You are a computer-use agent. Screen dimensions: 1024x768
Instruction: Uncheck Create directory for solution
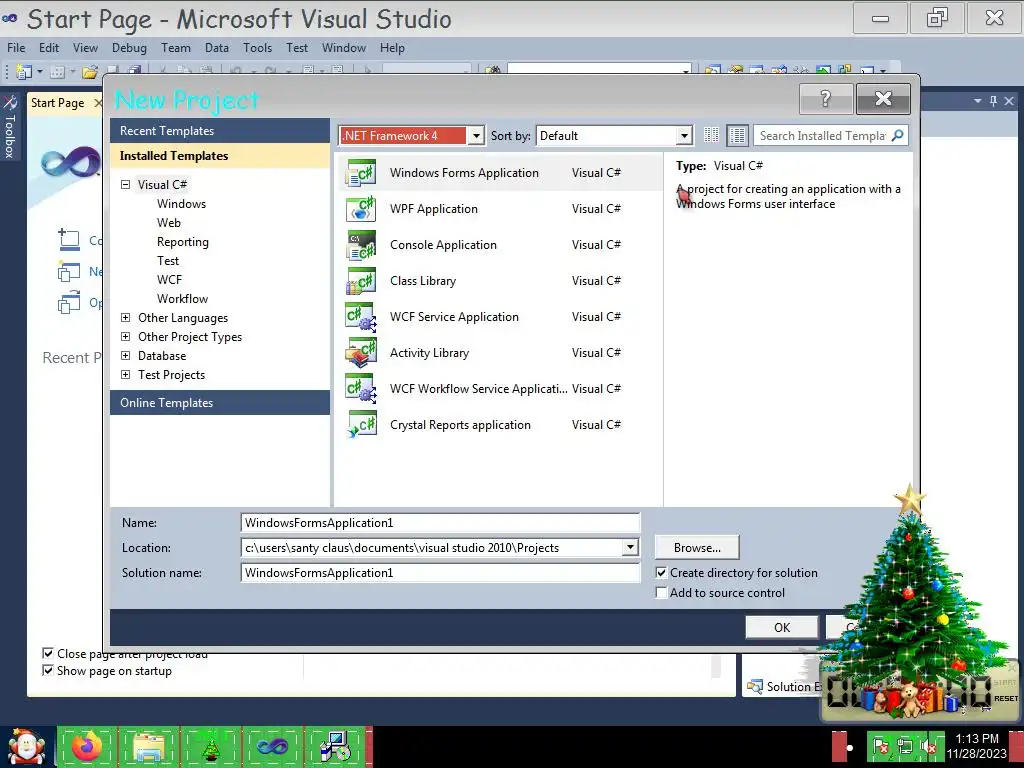tap(662, 573)
